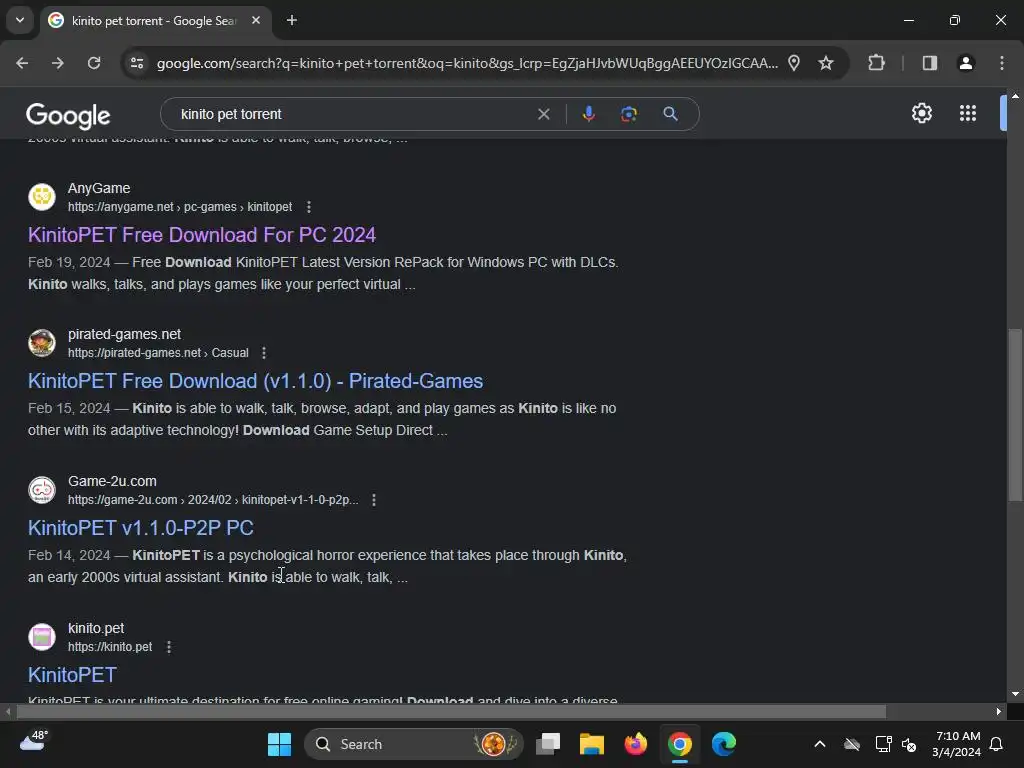The height and width of the screenshot is (768, 1024).
Task: Open Google quick settings gear
Action: [x=921, y=113]
